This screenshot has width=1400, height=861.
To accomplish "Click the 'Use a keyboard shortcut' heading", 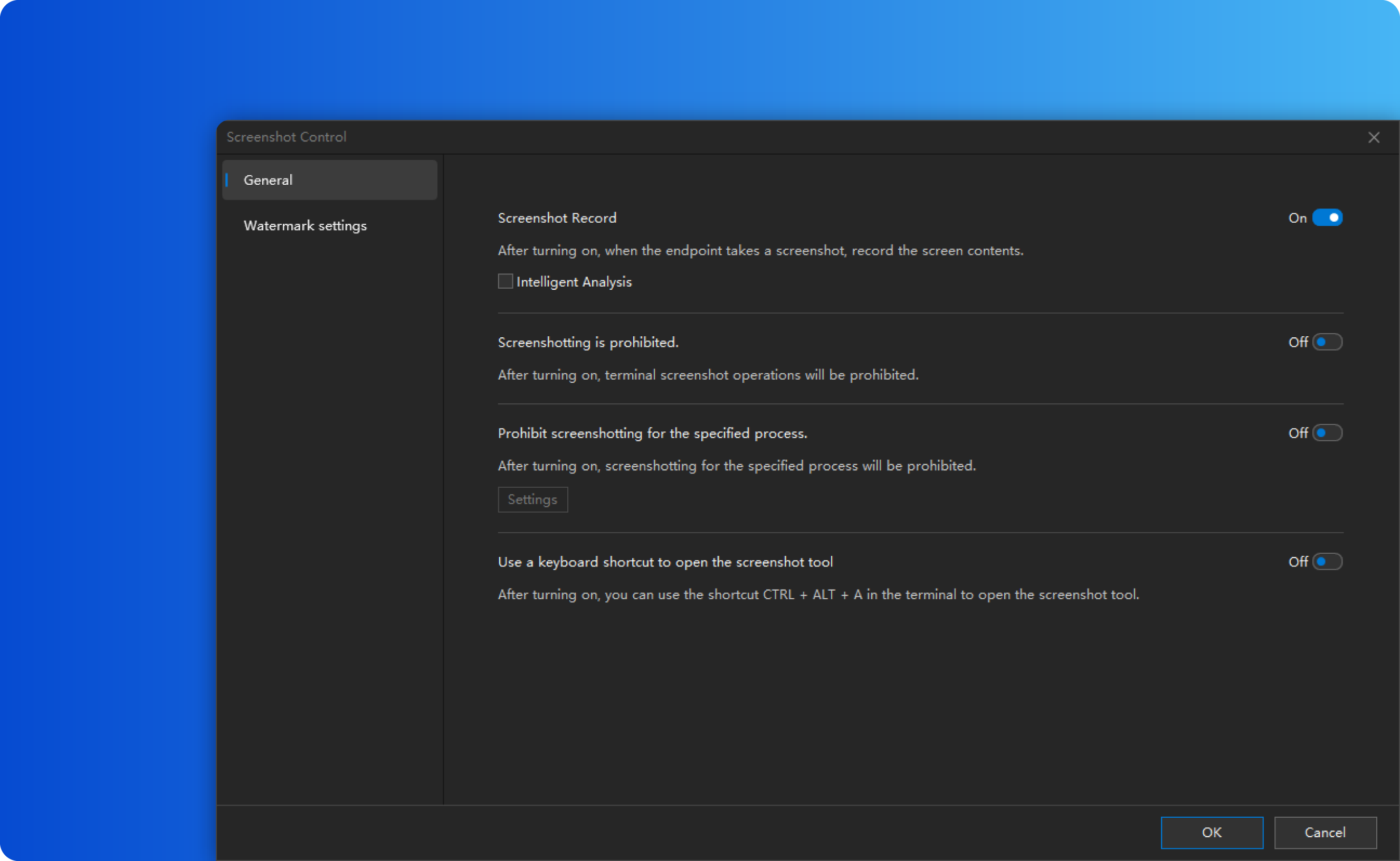I will click(x=665, y=562).
